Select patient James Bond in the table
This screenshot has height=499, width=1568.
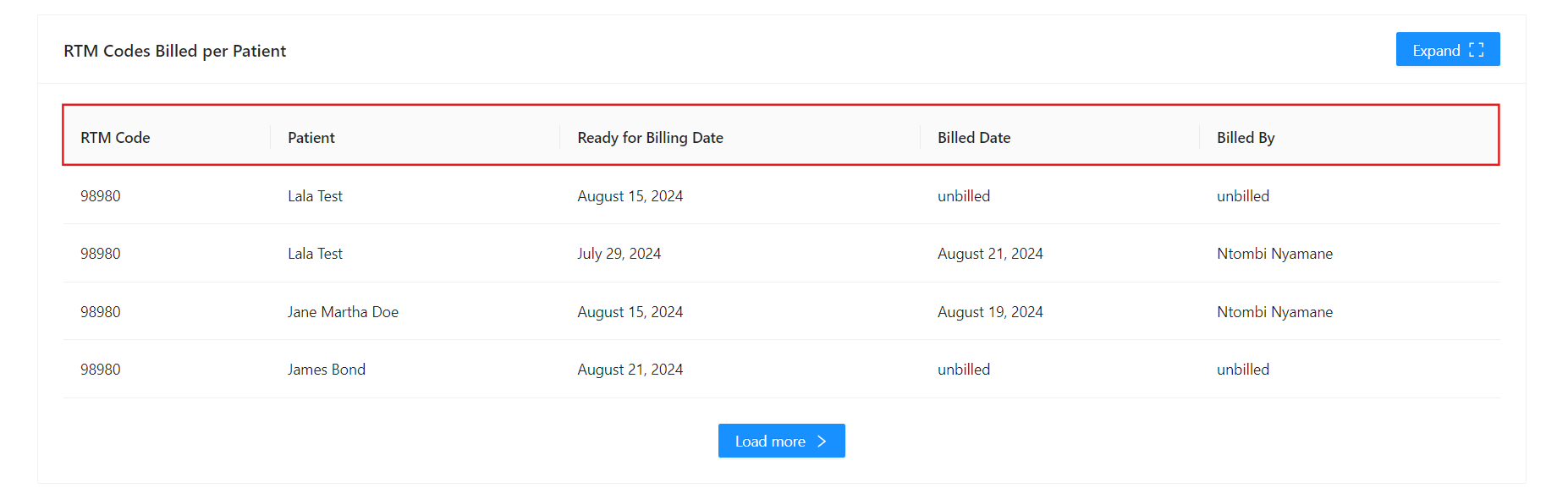click(x=327, y=370)
